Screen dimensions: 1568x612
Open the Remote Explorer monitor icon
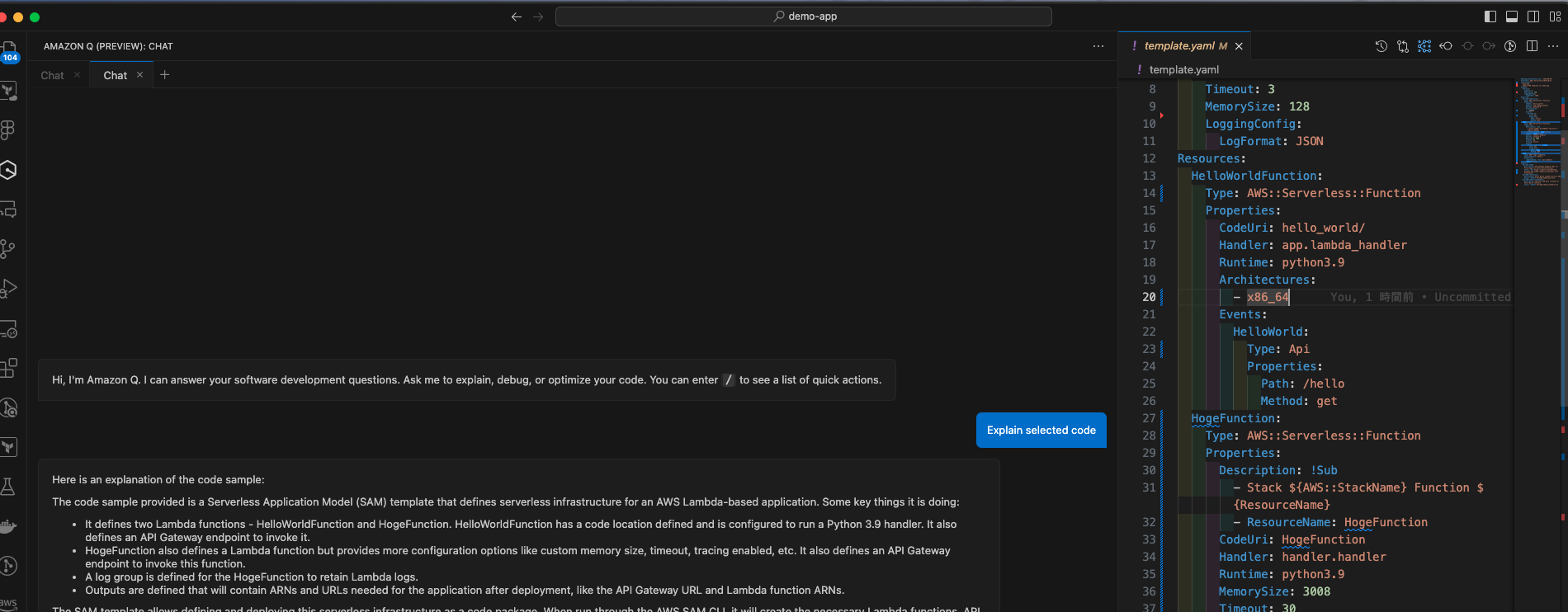pyautogui.click(x=8, y=328)
